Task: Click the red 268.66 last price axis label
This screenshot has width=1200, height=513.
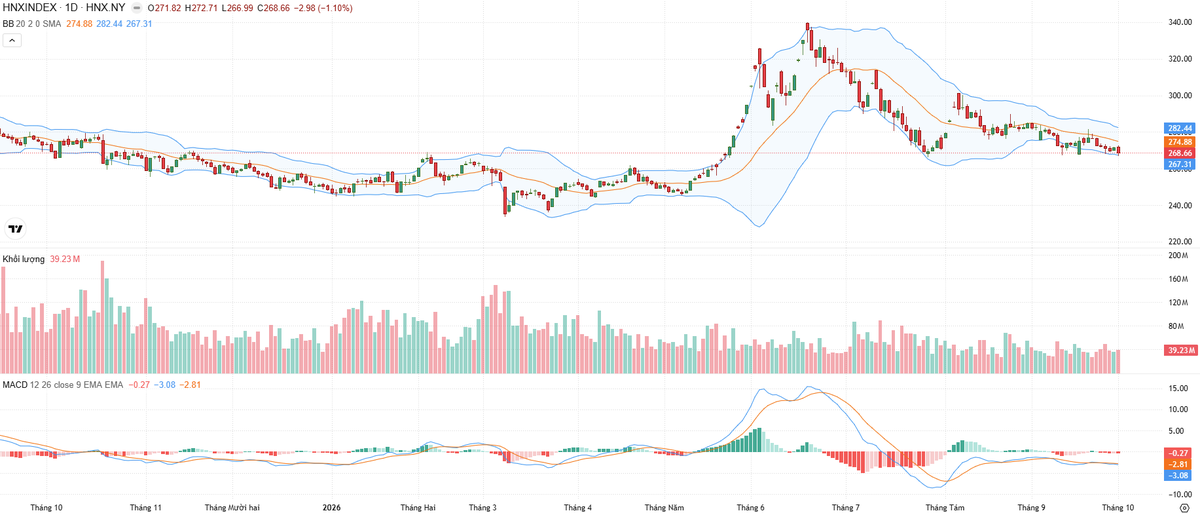Action: (x=1179, y=153)
